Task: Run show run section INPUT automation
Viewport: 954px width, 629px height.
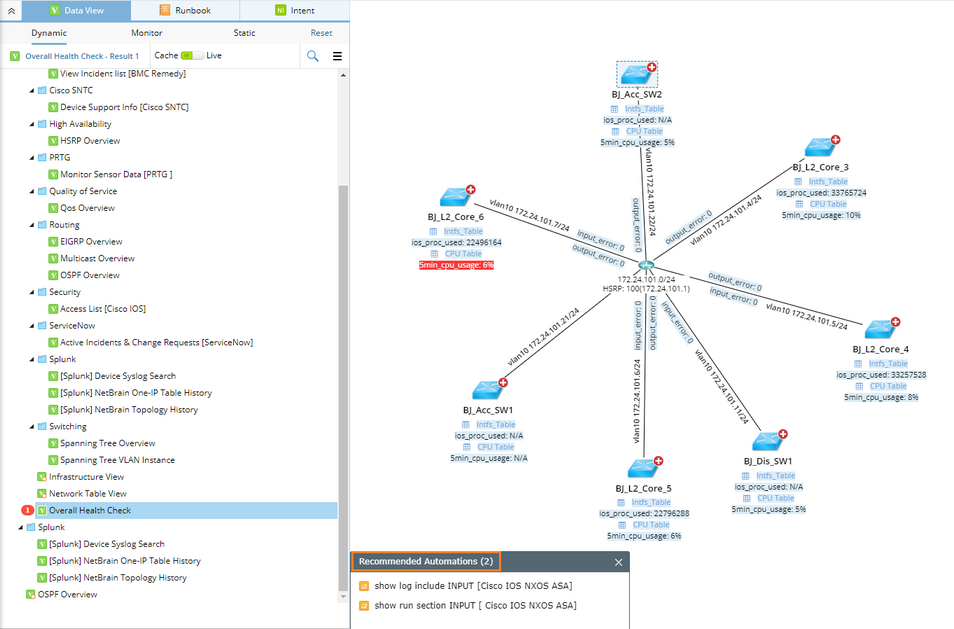Action: (x=475, y=605)
